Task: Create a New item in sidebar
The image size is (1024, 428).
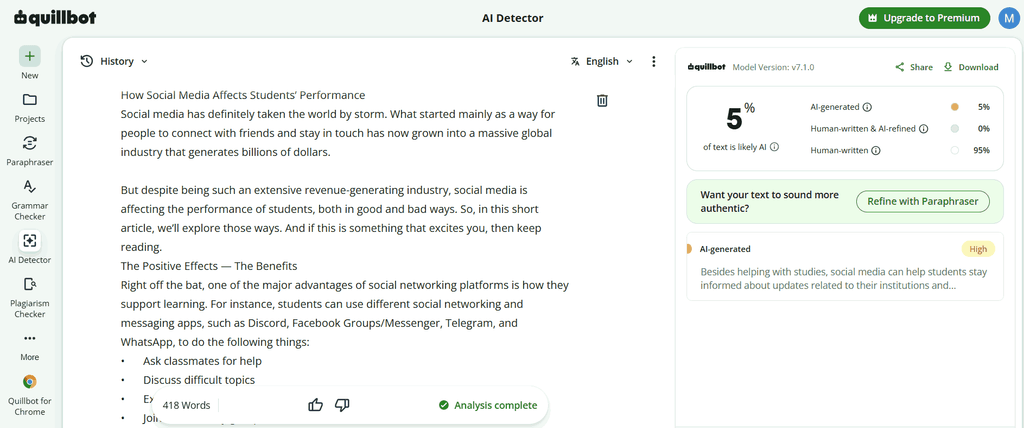Action: [x=29, y=63]
